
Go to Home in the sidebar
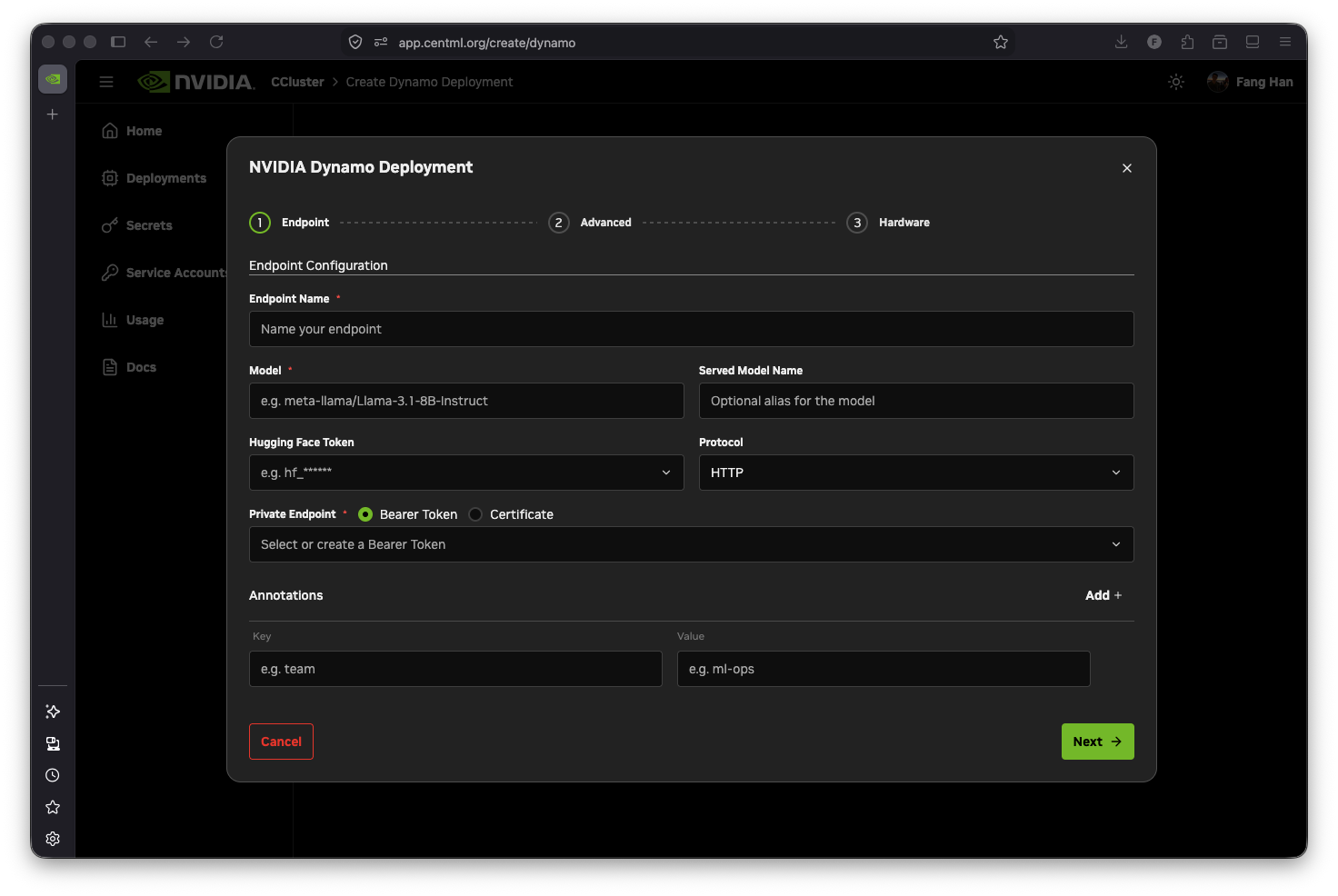pos(132,131)
